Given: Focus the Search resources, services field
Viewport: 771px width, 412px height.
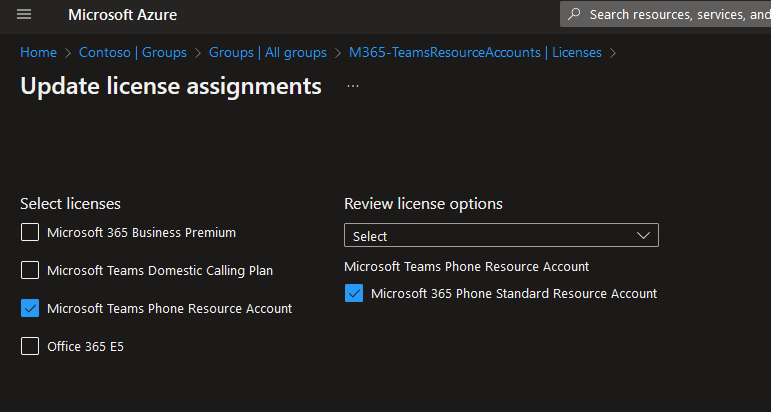Looking at the screenshot, I should point(665,14).
